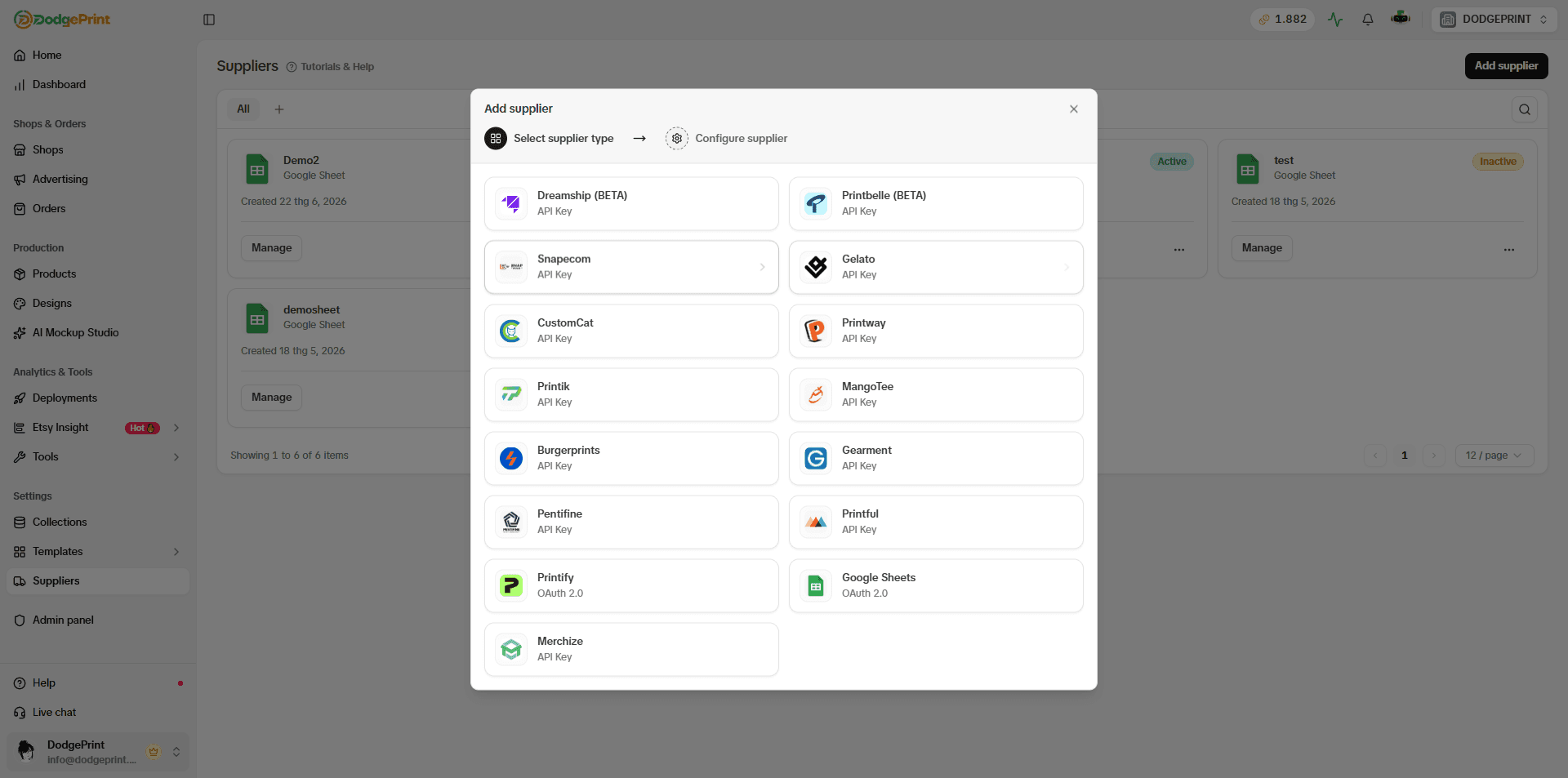Click the CustomCat supplier logo
Image resolution: width=1568 pixels, height=778 pixels.
coord(511,331)
